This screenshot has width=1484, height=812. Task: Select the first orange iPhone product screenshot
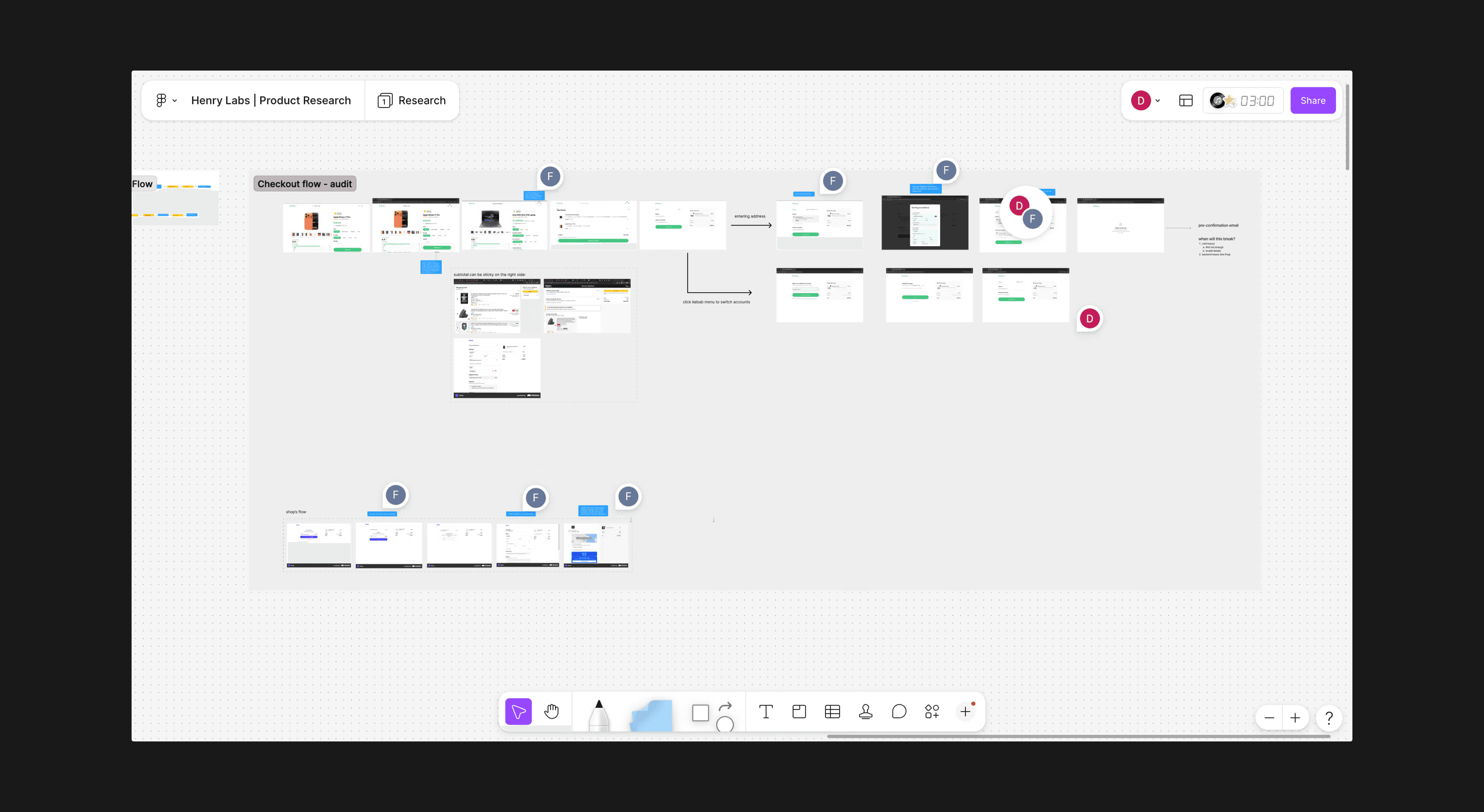click(x=326, y=228)
